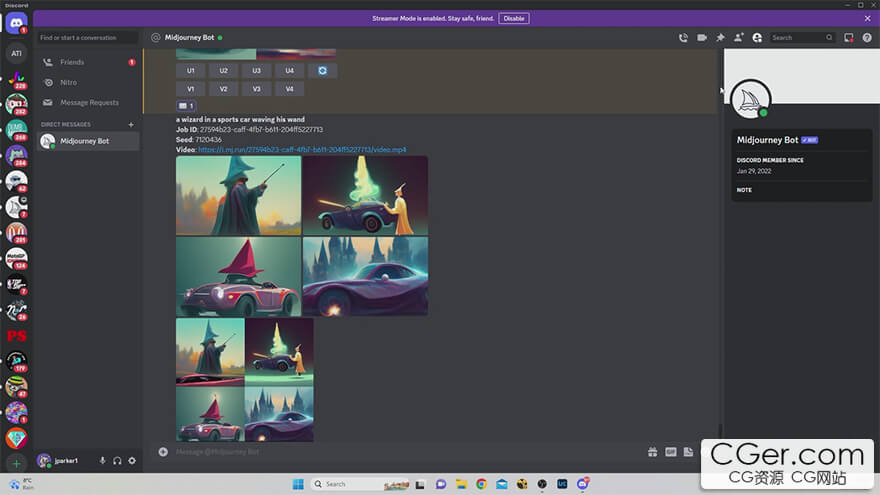
Task: Click the header Search field
Action: point(801,38)
